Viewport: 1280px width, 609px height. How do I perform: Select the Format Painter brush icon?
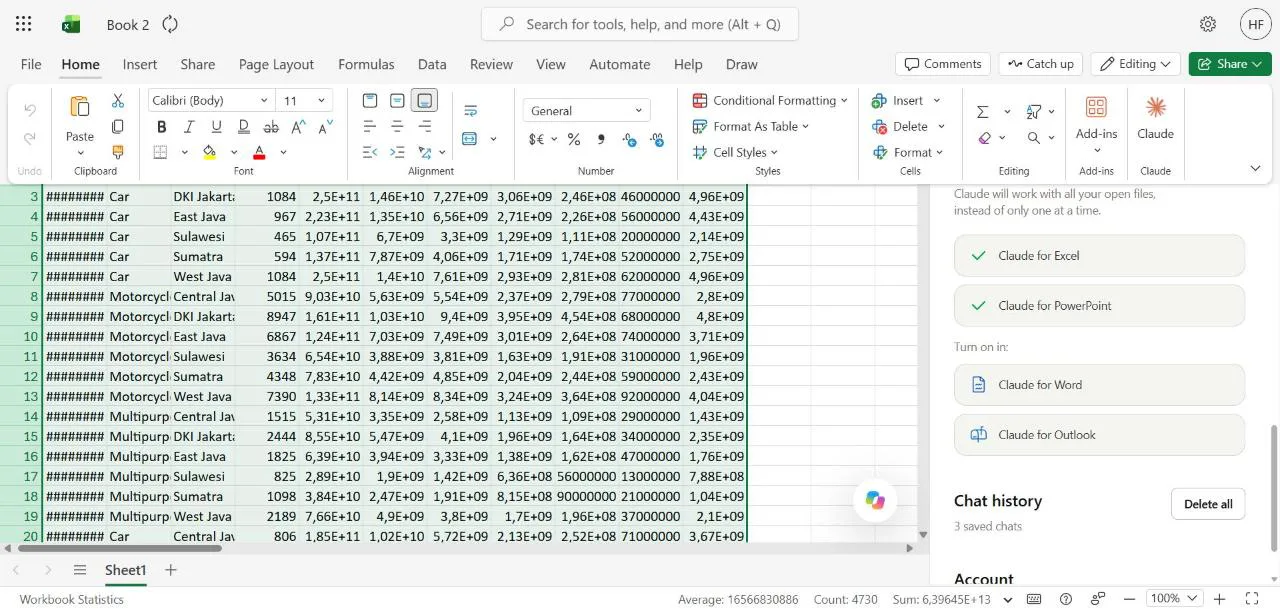118,152
